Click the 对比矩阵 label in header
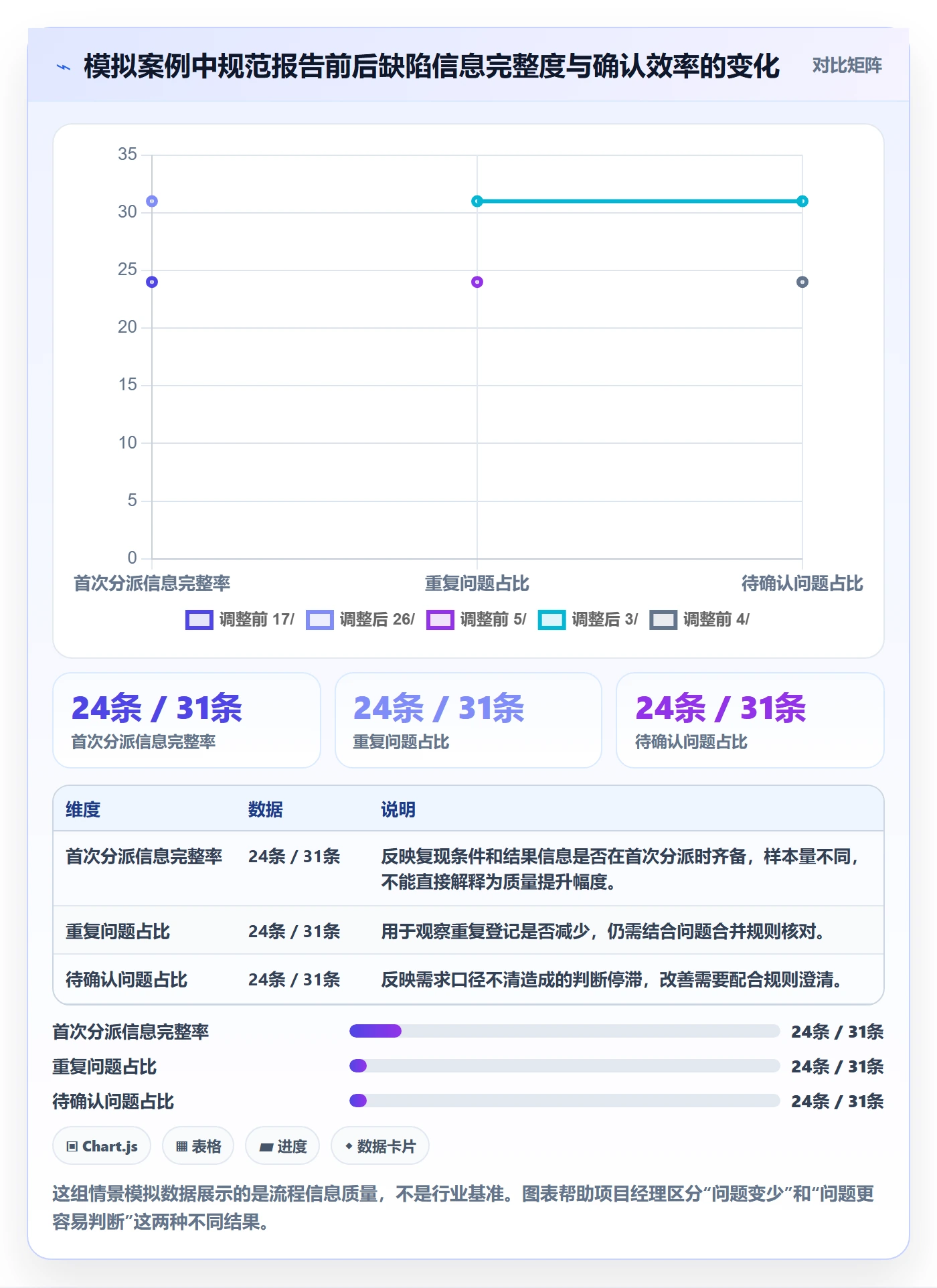This screenshot has width=937, height=1288. [847, 66]
